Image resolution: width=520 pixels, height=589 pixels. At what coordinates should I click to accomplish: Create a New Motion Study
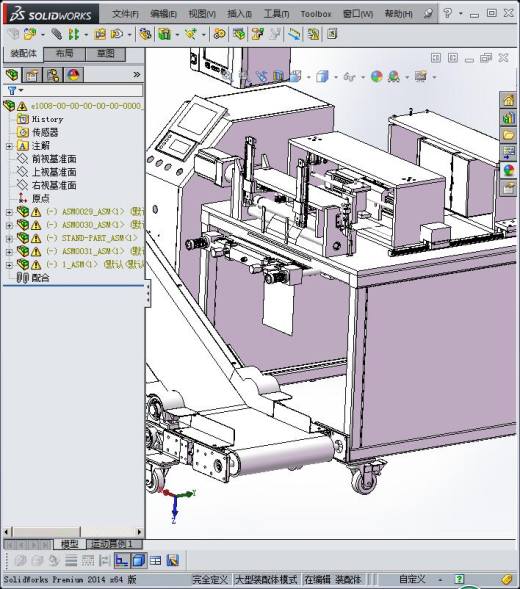(x=220, y=34)
